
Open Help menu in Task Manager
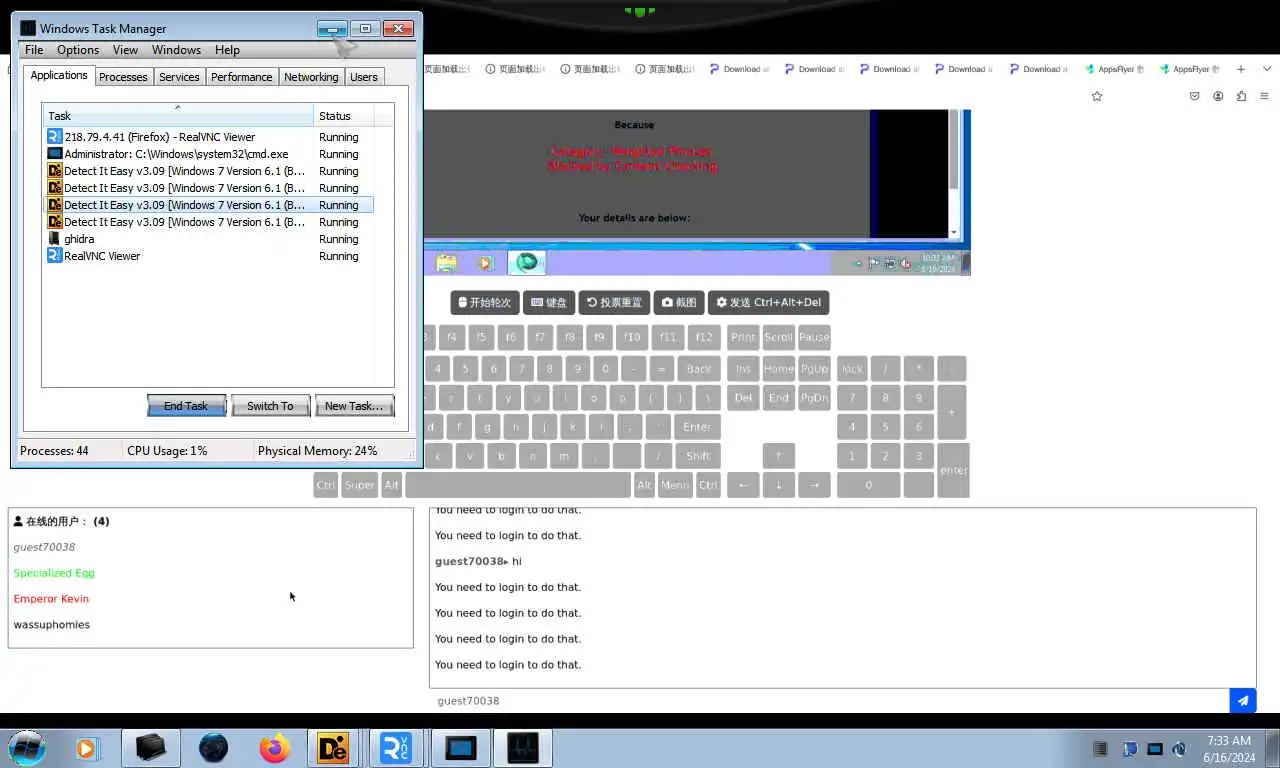coord(227,50)
